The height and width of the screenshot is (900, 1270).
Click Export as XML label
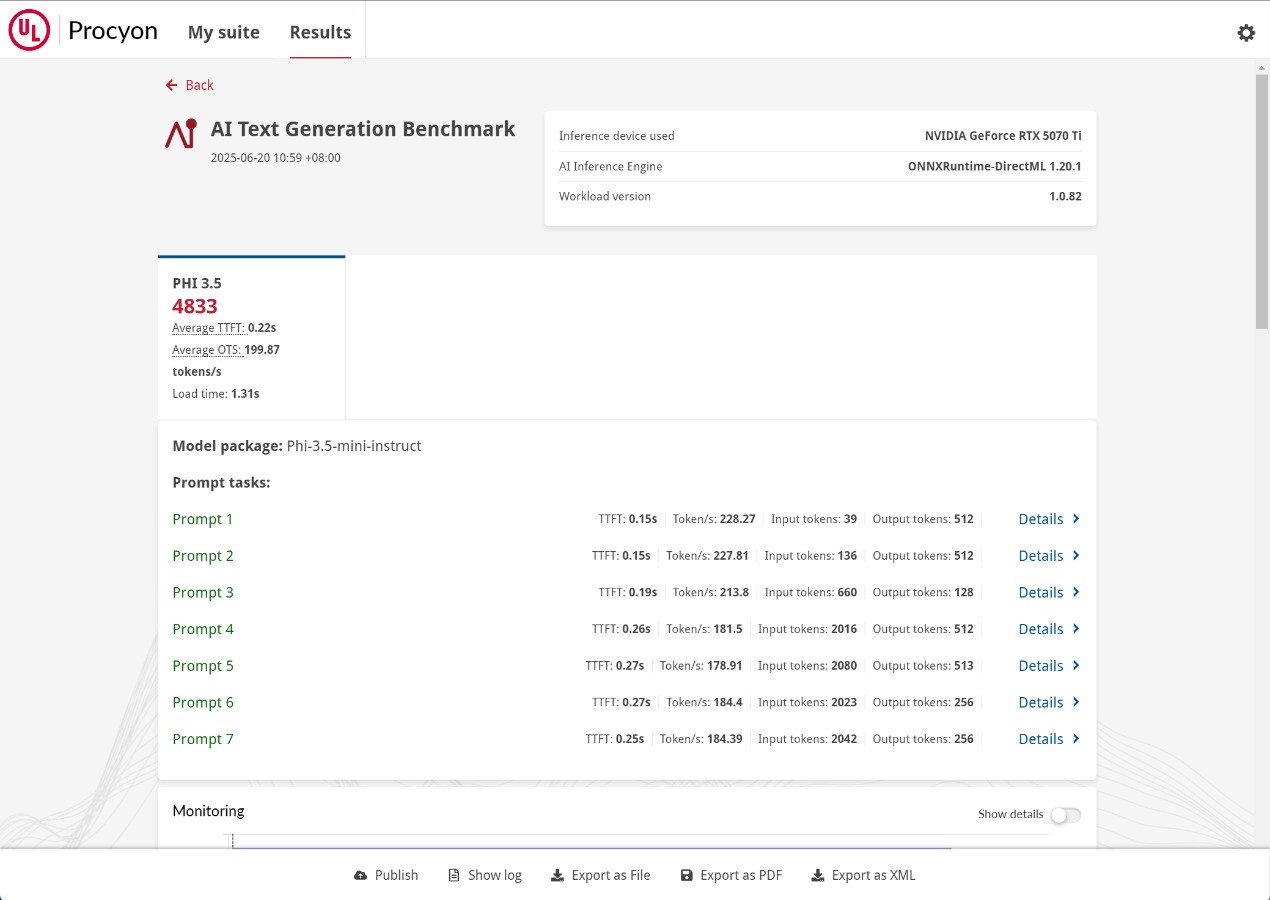tap(873, 875)
